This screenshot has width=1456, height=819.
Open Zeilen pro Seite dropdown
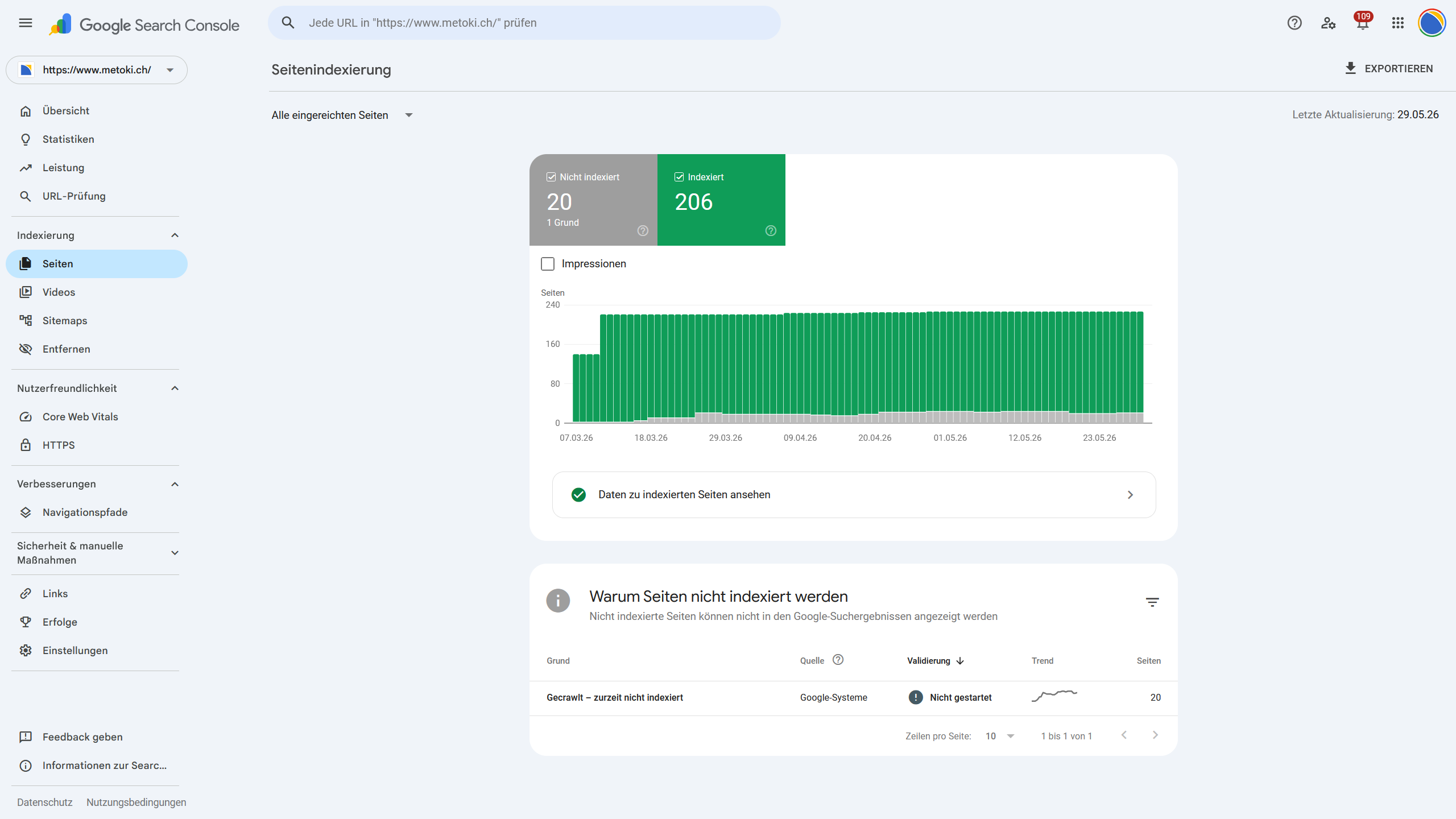point(1000,736)
